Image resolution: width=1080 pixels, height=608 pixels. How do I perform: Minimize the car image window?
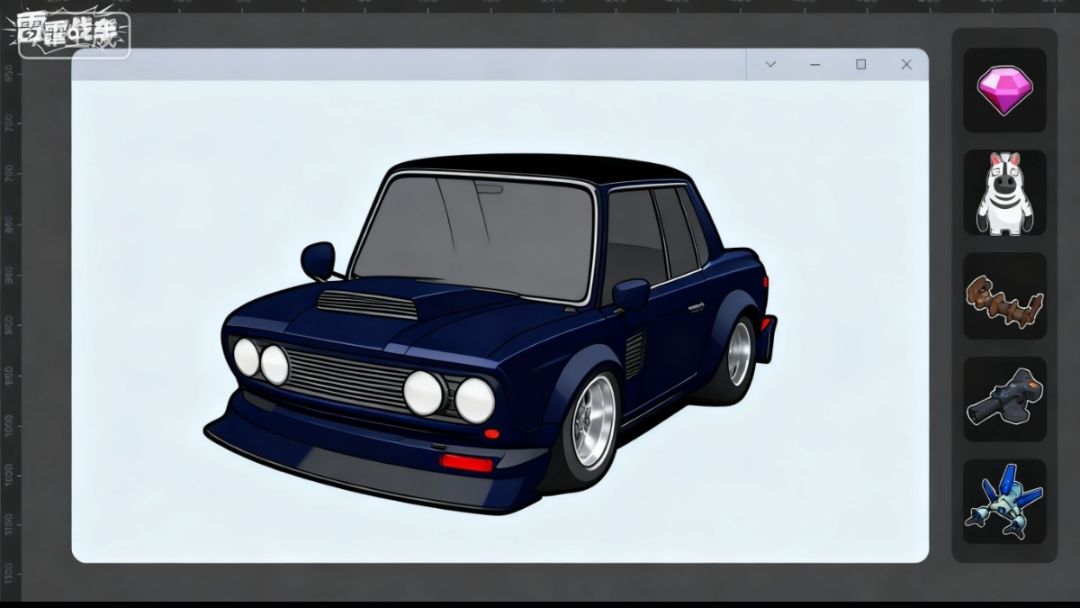tap(815, 64)
